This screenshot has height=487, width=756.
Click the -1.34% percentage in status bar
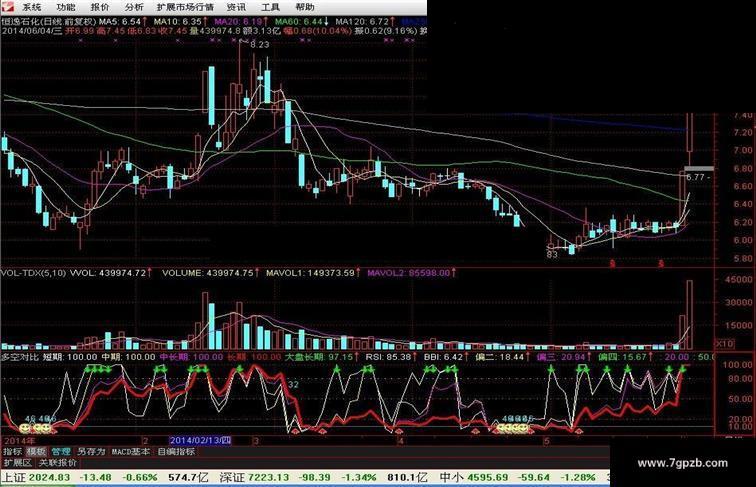(359, 478)
